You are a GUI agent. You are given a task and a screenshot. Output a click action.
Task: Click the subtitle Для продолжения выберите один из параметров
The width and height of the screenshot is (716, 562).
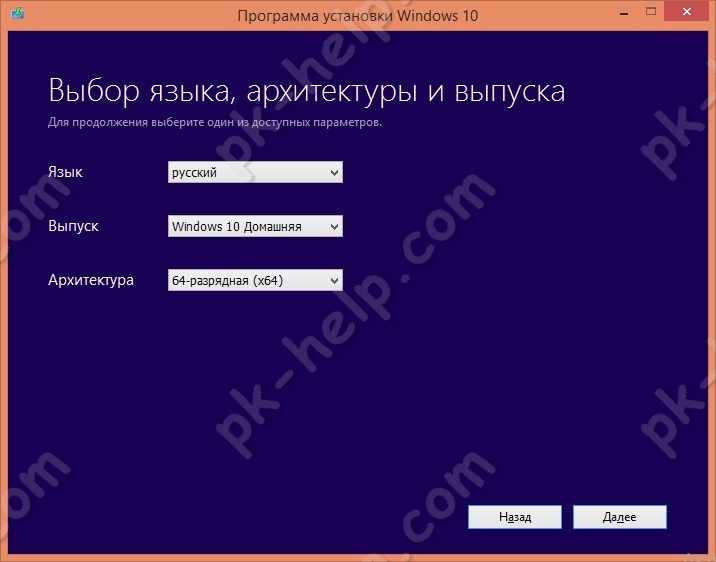[x=215, y=122]
